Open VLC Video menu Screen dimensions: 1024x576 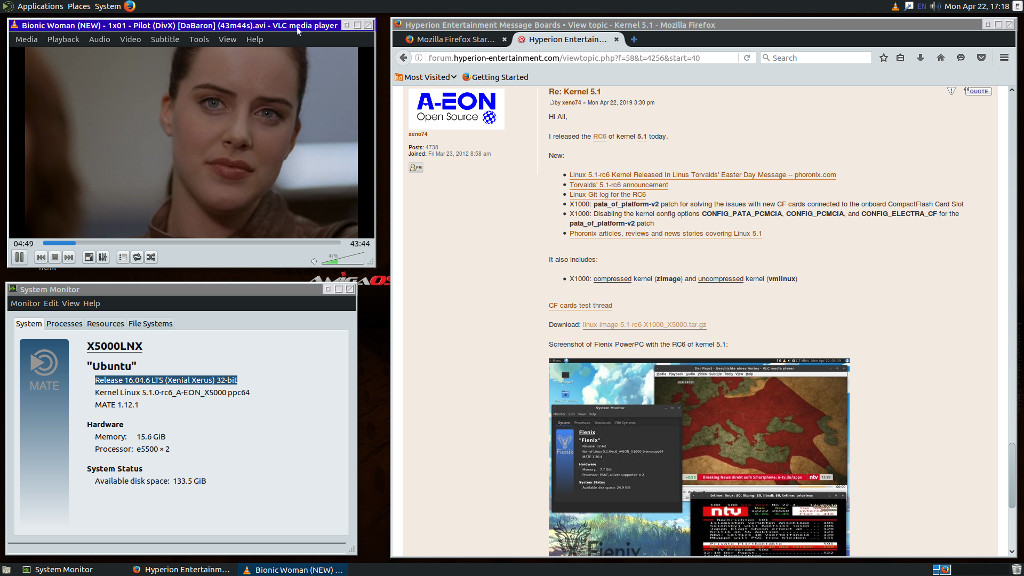(x=130, y=39)
